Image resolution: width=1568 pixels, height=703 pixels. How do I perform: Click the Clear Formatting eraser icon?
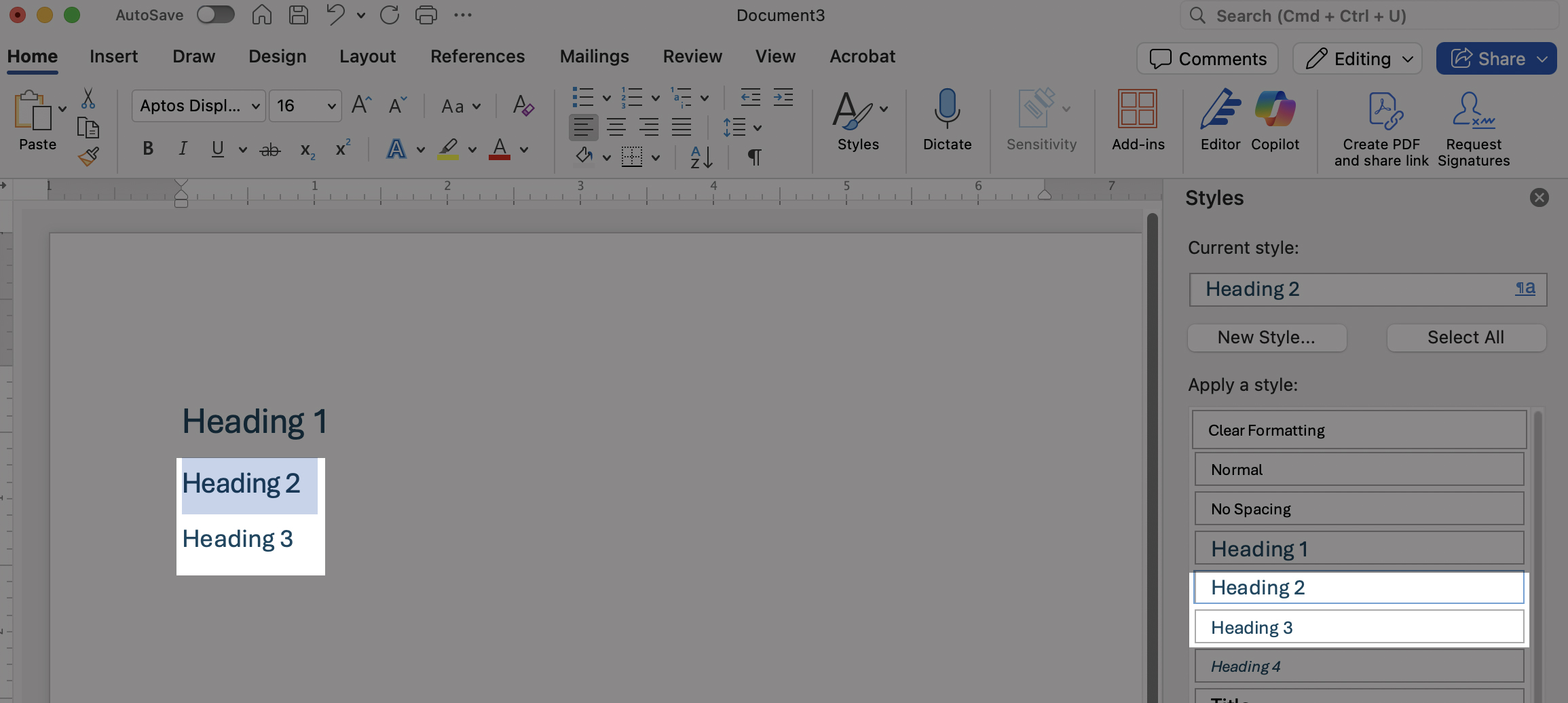point(523,106)
